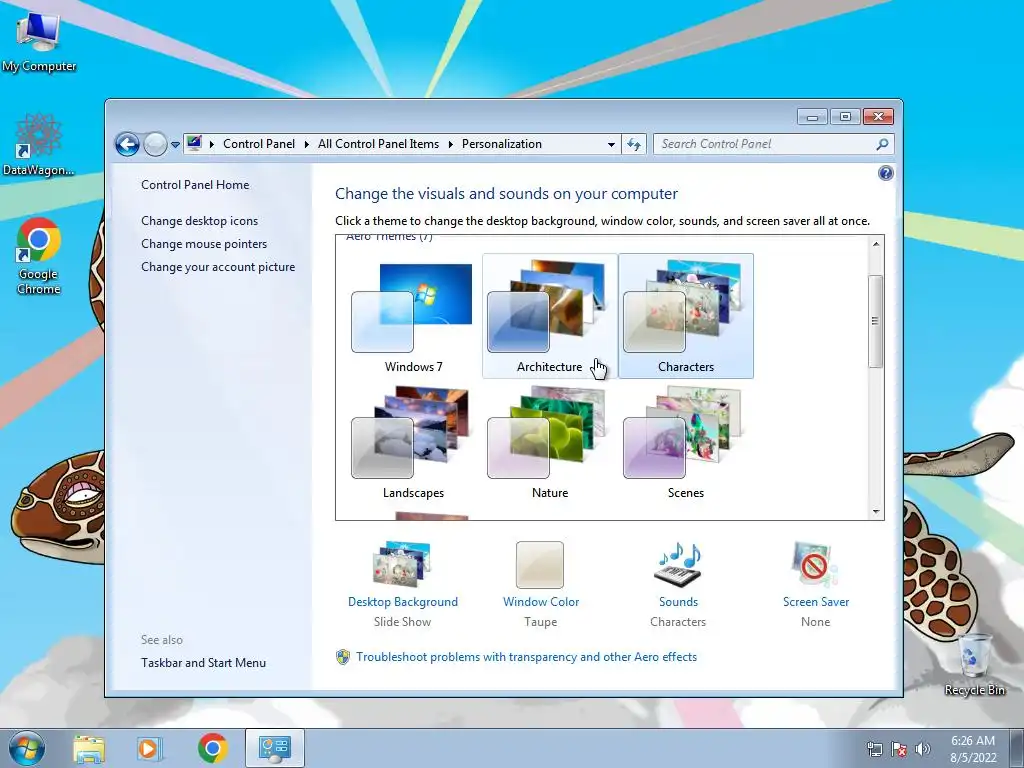The image size is (1024, 768).
Task: Open the Sounds icon with keyboard notes
Action: click(x=678, y=564)
